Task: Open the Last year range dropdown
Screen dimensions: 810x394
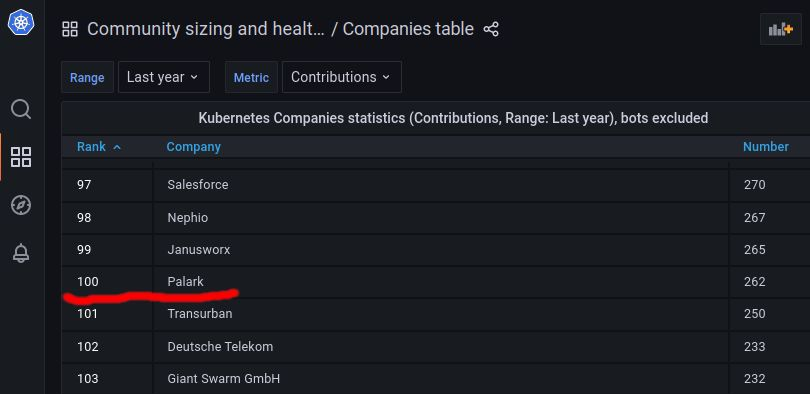Action: (164, 77)
